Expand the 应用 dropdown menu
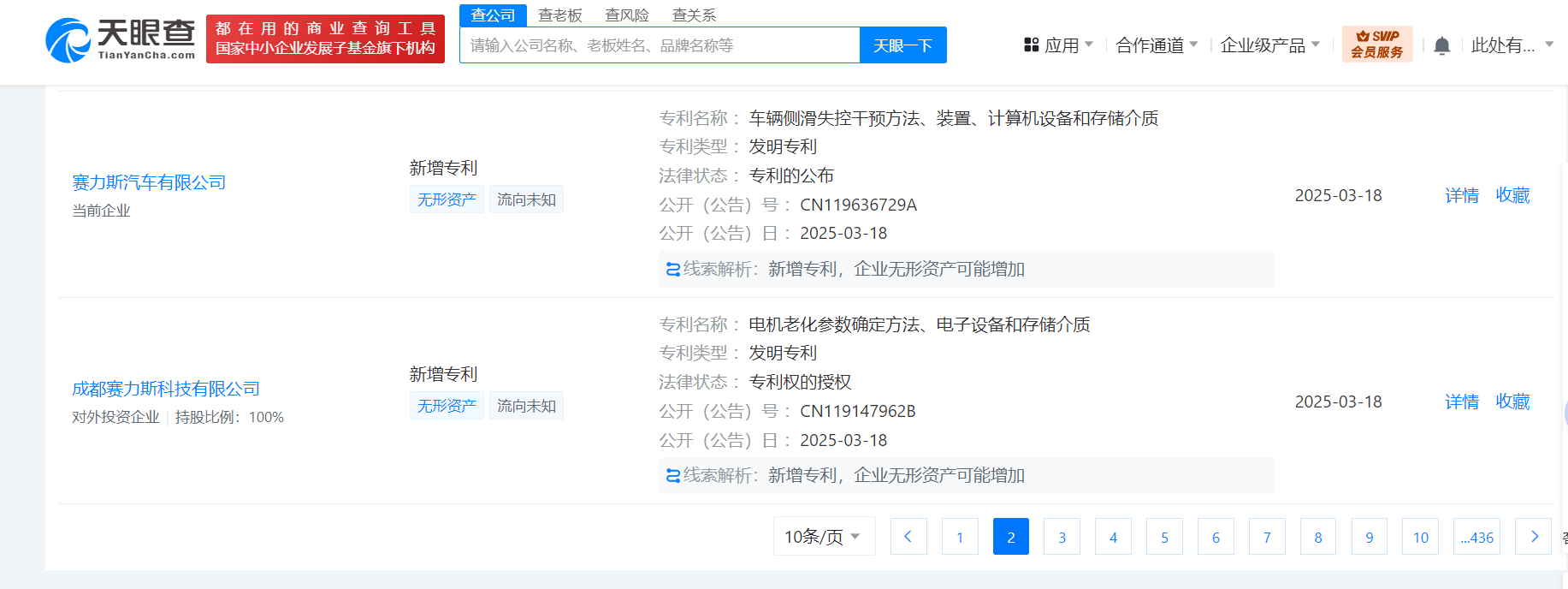Image resolution: width=1568 pixels, height=589 pixels. 1058,45
